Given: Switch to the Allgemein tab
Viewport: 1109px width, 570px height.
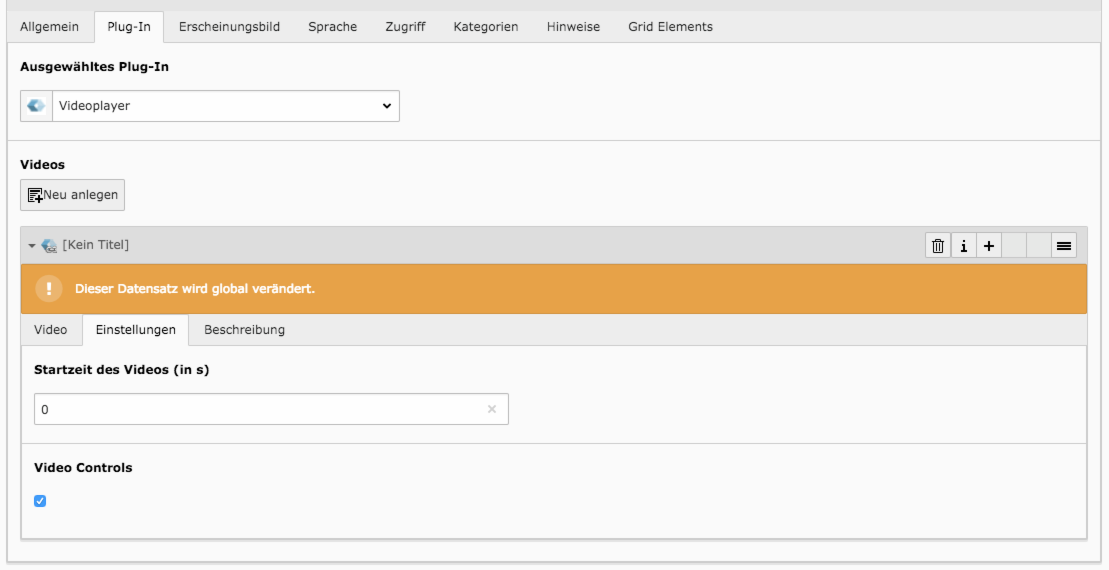Looking at the screenshot, I should (50, 27).
